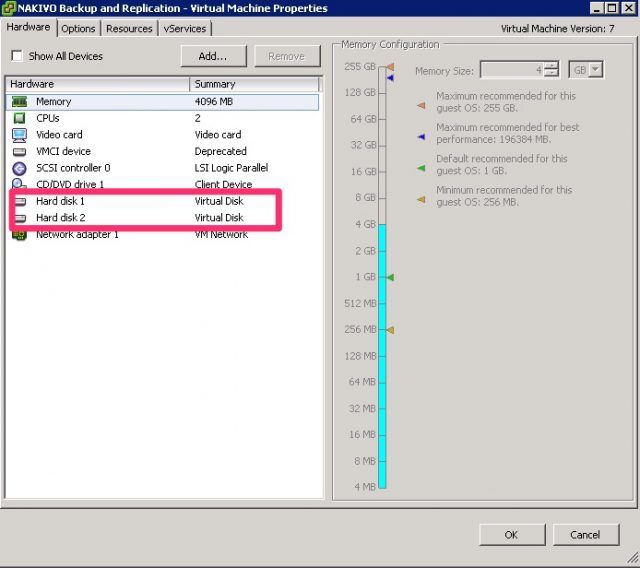Select the CPUs row label
Viewport: 640px width, 568px height.
point(48,118)
